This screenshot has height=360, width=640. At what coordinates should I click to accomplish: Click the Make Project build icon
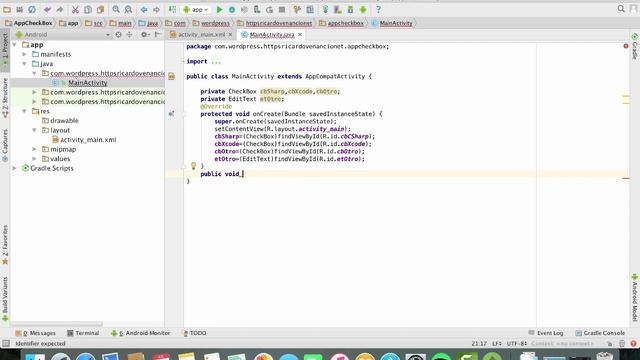[172, 9]
